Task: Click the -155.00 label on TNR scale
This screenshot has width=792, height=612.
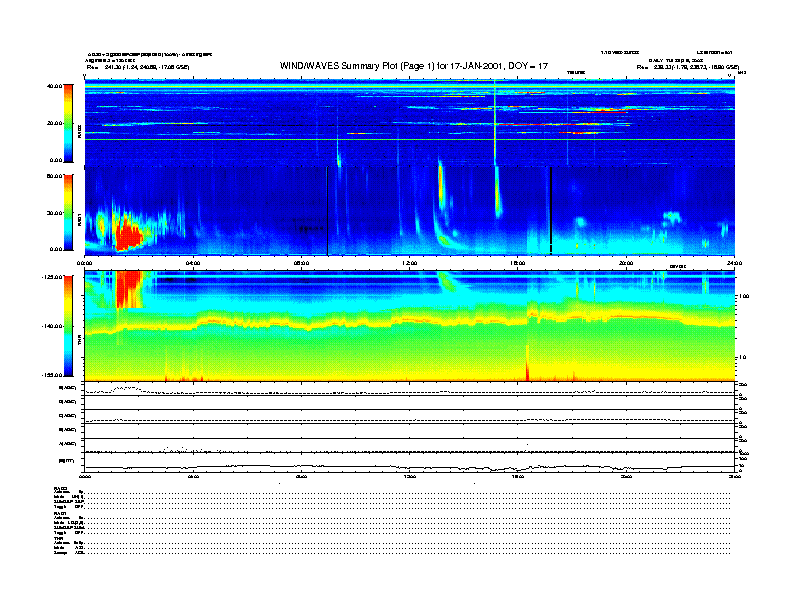Action: tap(53, 375)
